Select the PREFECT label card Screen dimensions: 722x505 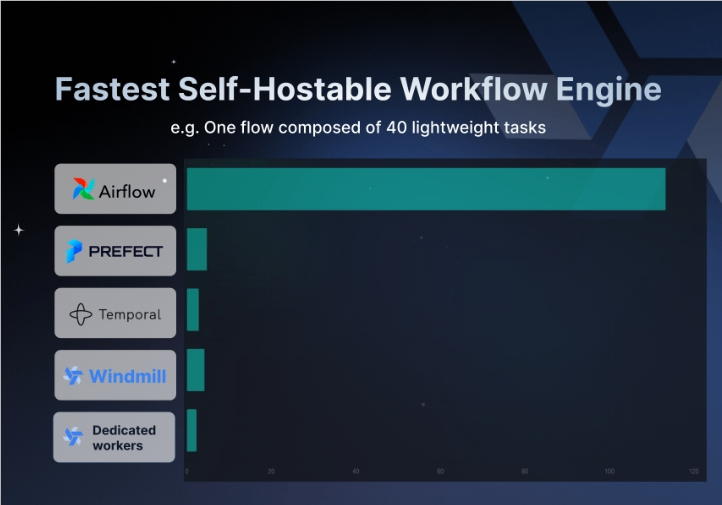tap(115, 251)
